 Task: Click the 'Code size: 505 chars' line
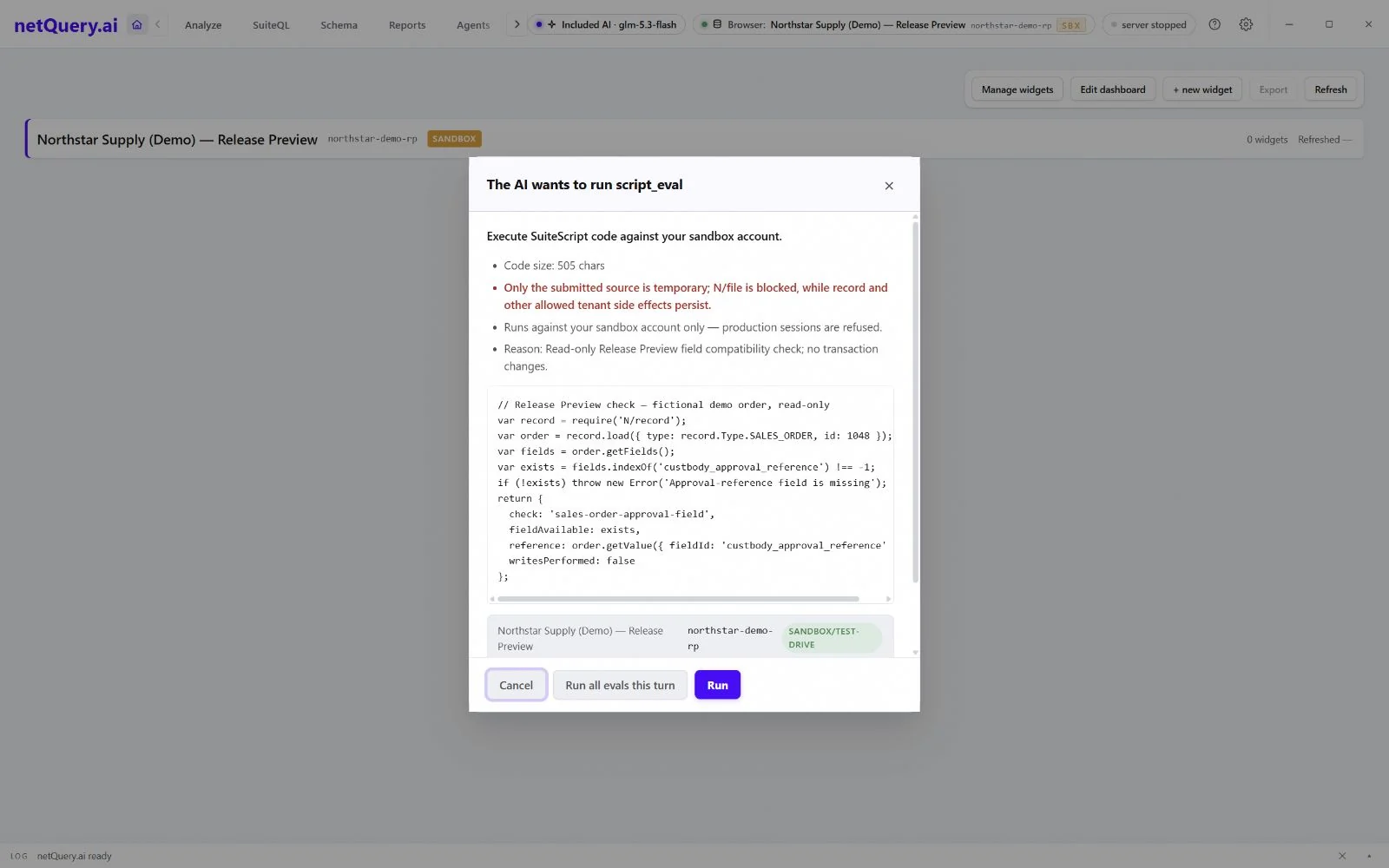click(554, 266)
